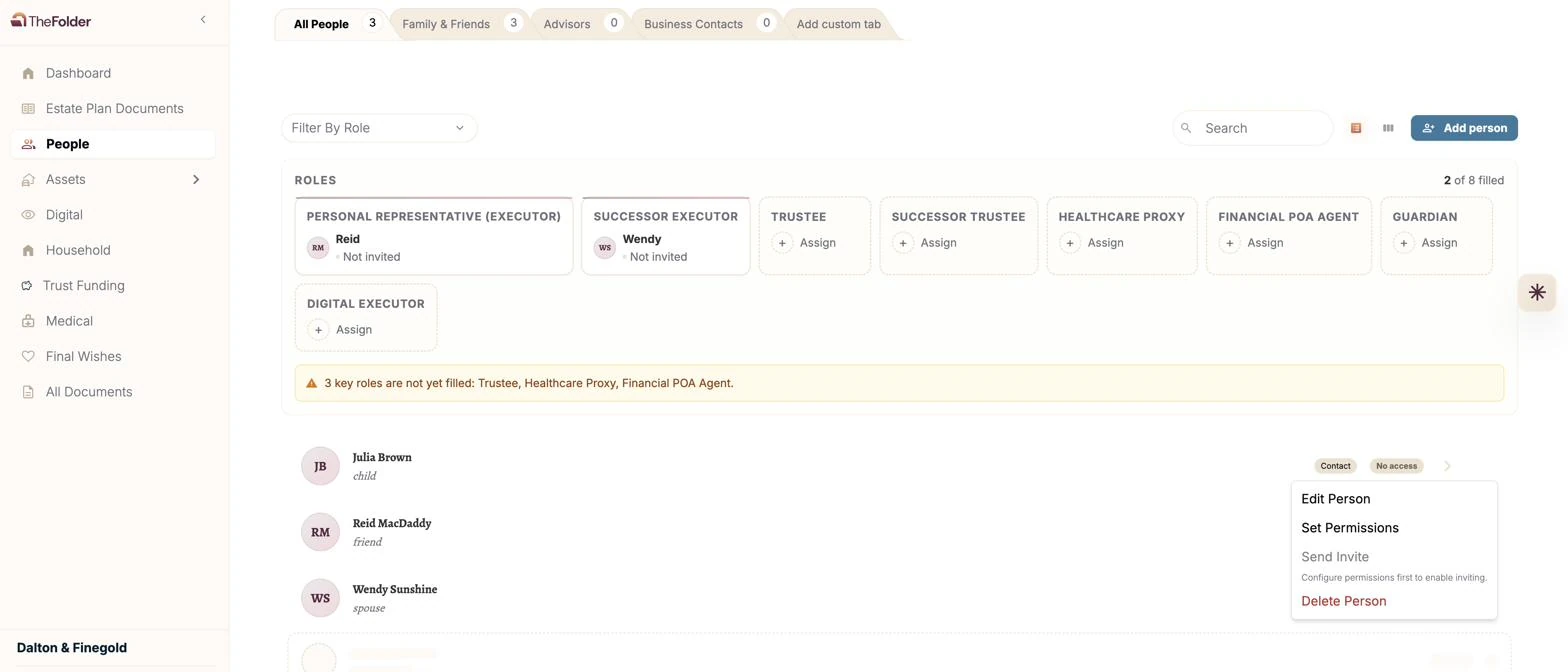Click Add custom tab
Viewport: 1568px width, 672px height.
tap(839, 24)
